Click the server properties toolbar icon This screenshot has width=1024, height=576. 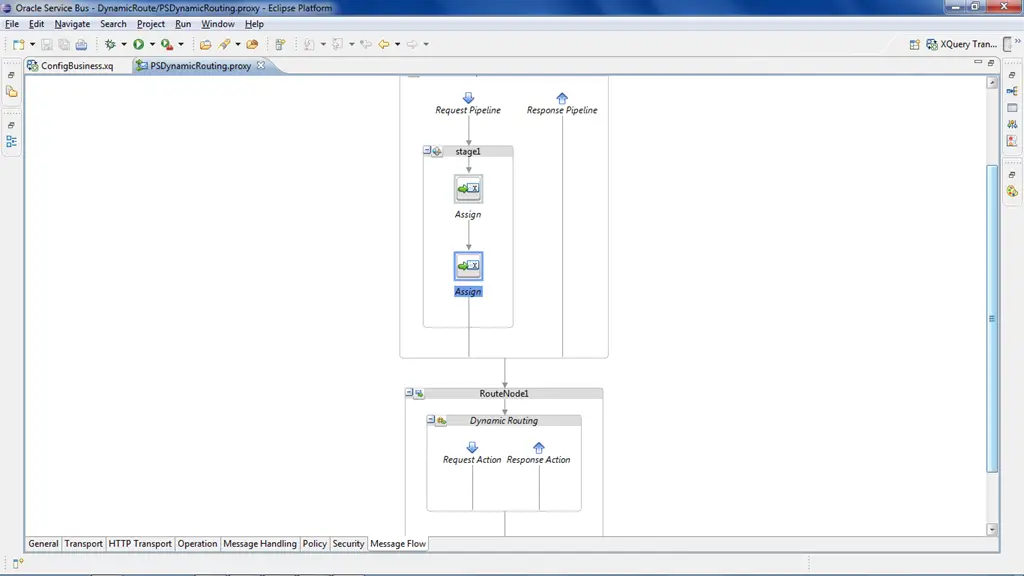coord(280,44)
